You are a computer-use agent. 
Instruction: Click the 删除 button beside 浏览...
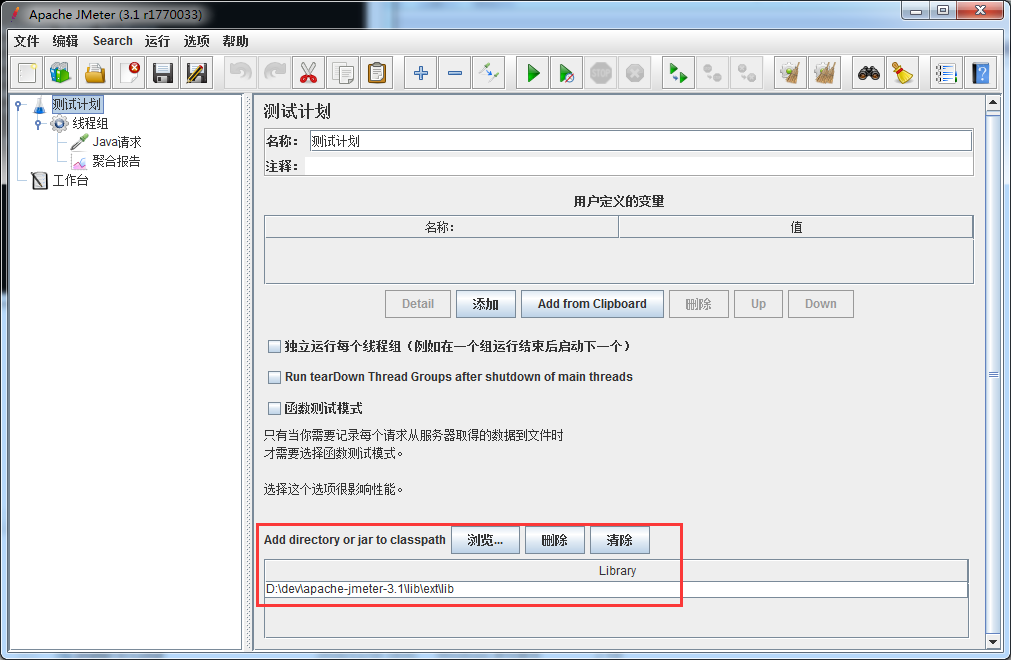555,540
